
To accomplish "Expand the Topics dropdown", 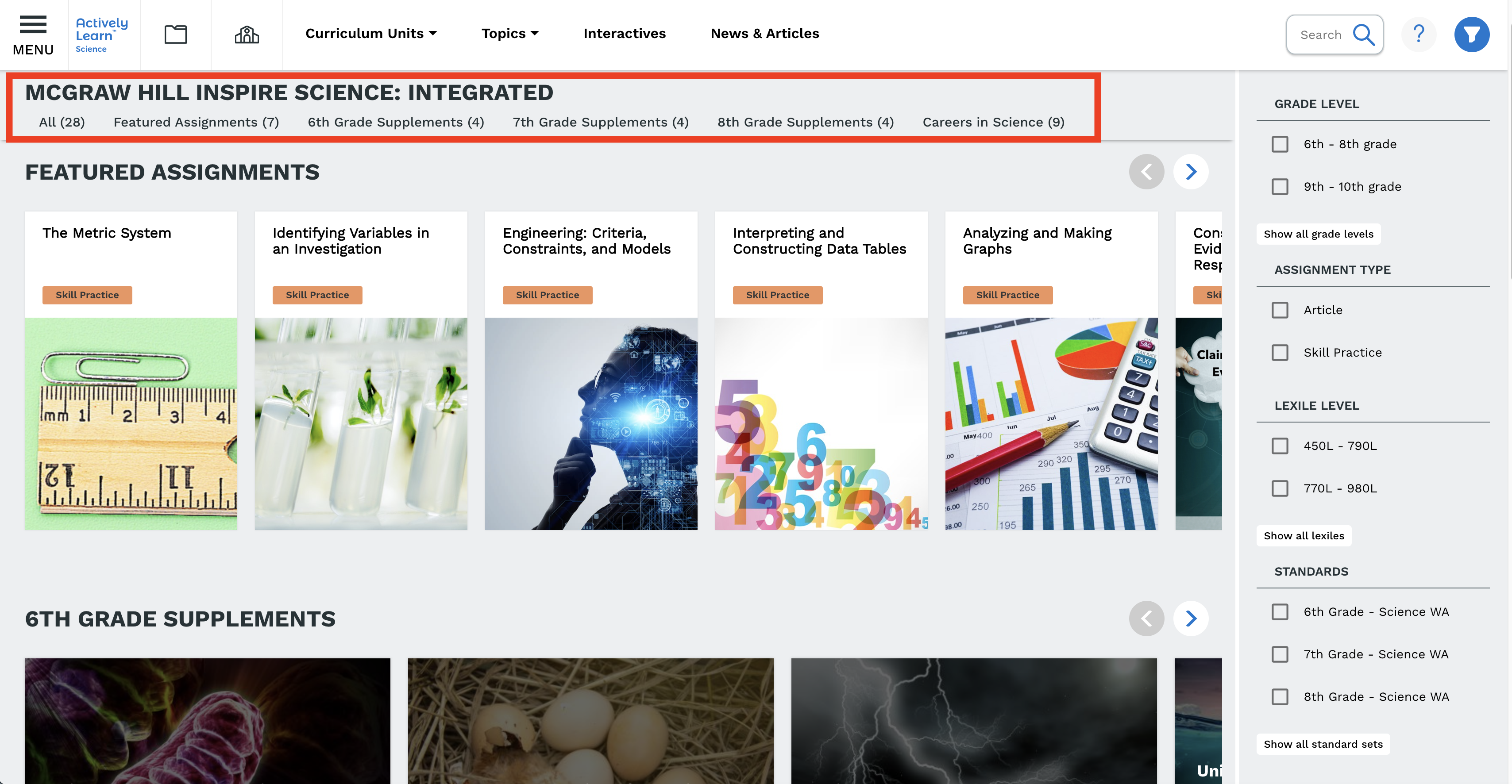I will 510,34.
